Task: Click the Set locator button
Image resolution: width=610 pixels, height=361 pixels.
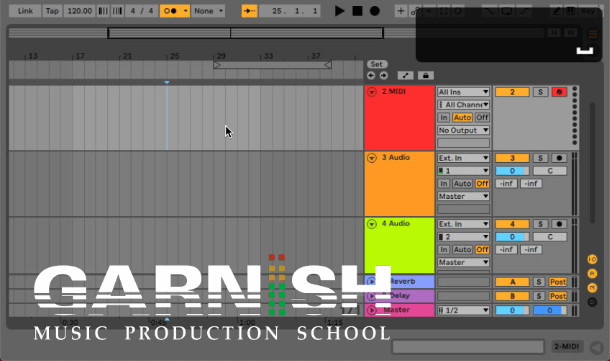Action: pos(376,64)
